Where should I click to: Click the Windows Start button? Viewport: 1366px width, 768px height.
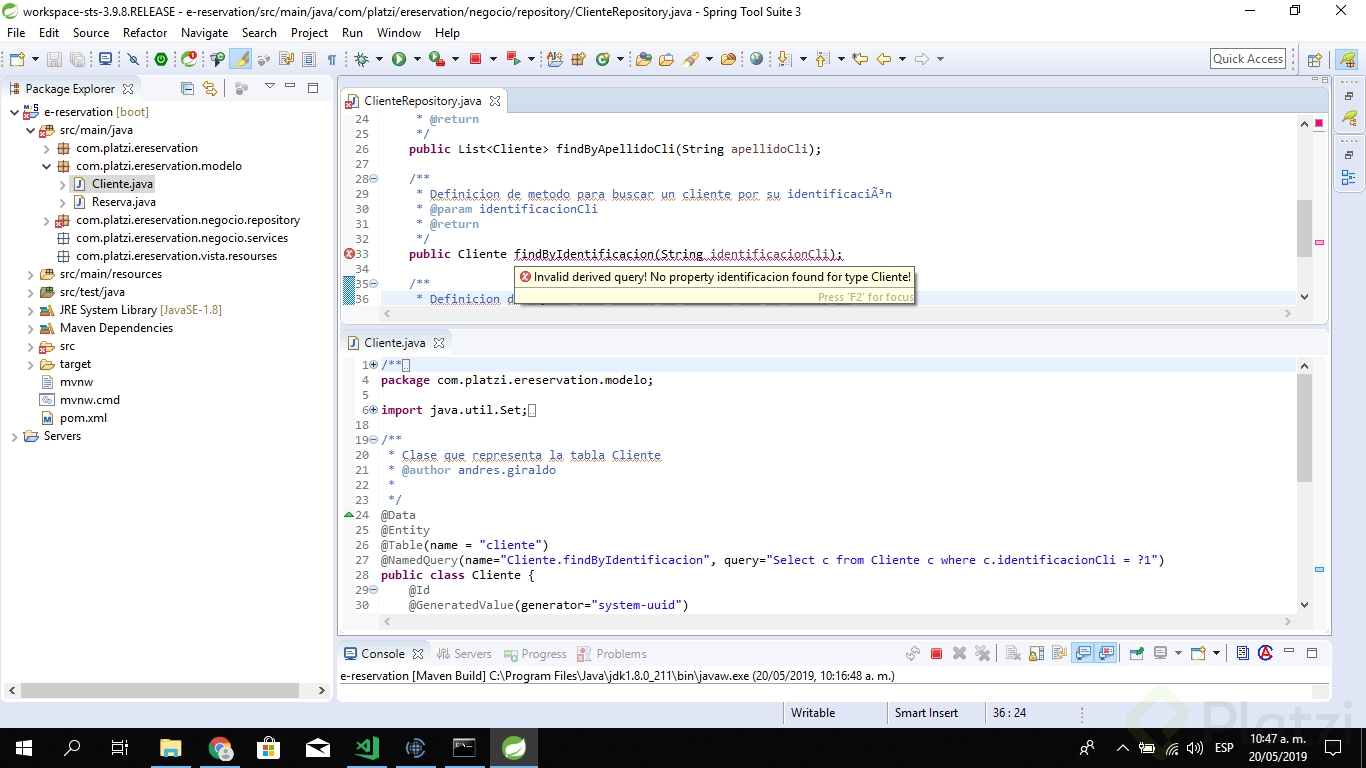[x=24, y=748]
